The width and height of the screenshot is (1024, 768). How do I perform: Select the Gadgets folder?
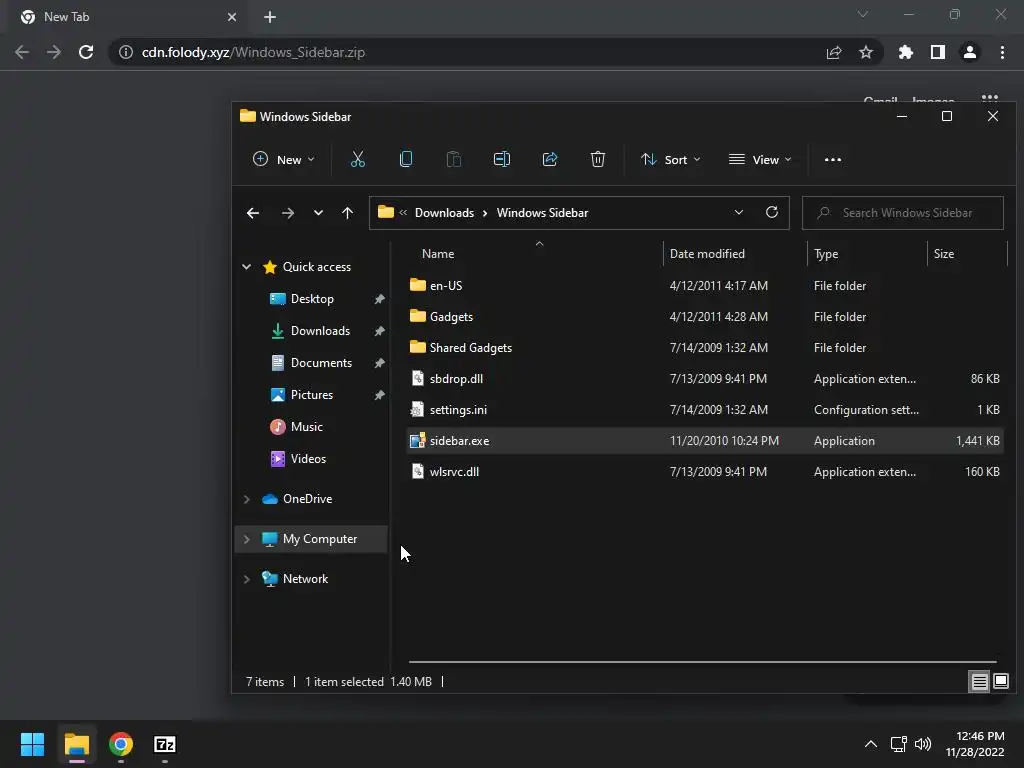[x=704, y=317]
